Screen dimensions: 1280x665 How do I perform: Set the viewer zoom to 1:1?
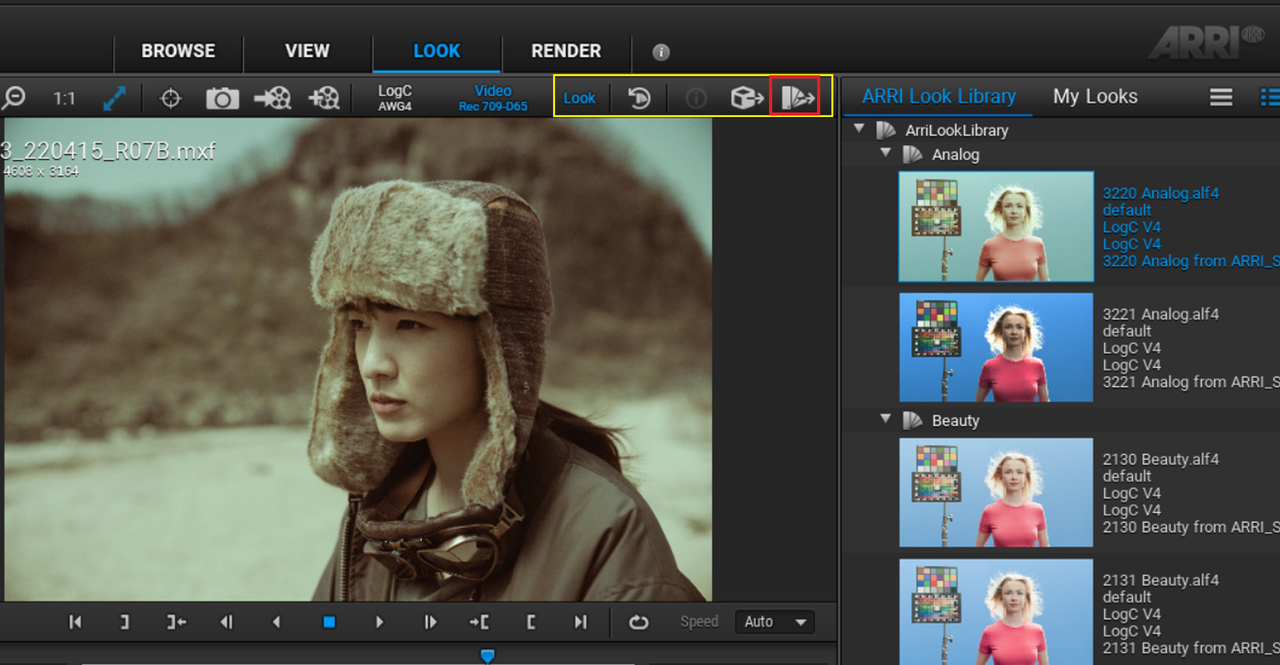tap(65, 98)
